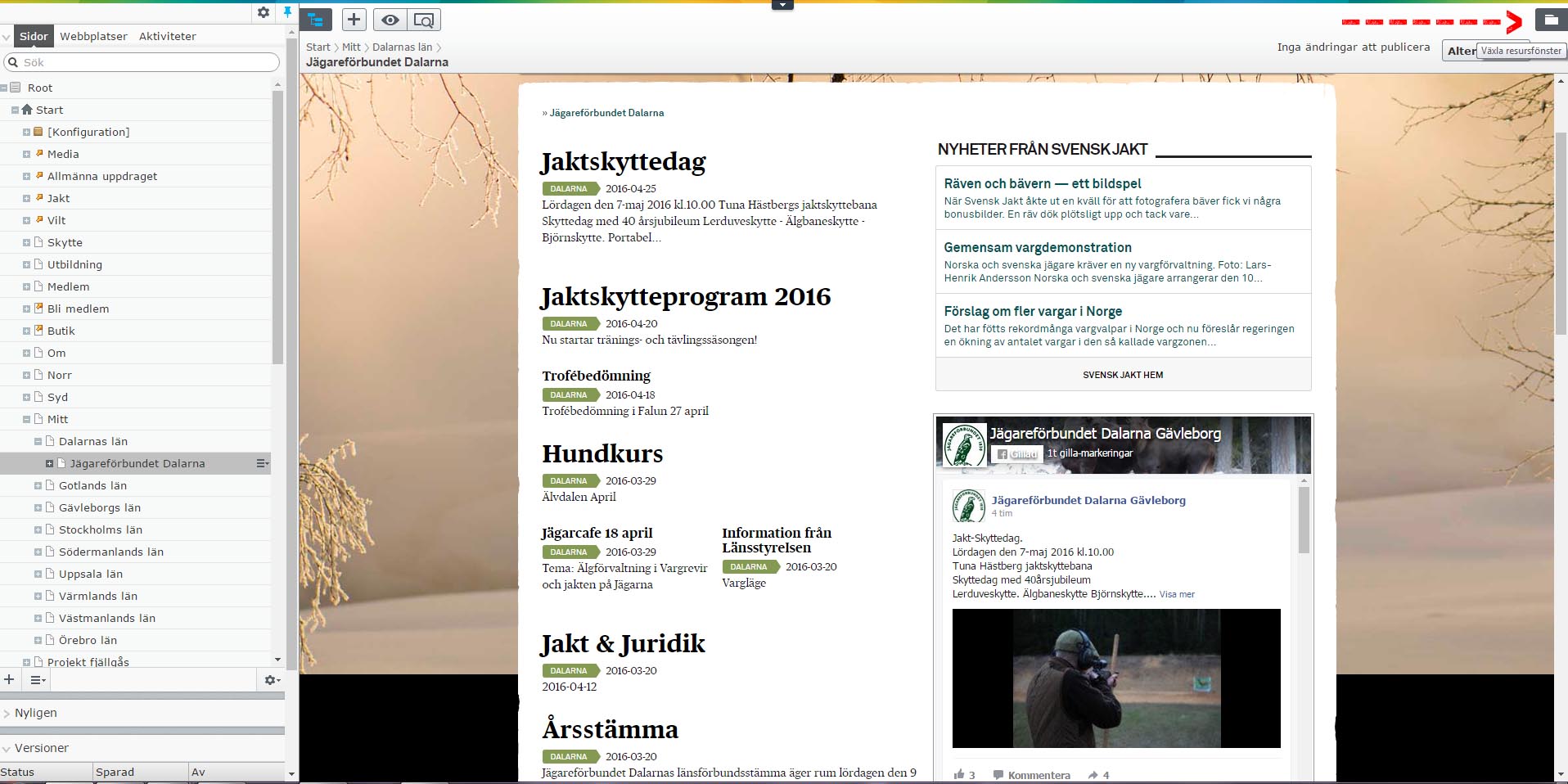The height and width of the screenshot is (784, 1568).
Task: Unpin the navigation pane with pin icon
Action: pos(287,12)
